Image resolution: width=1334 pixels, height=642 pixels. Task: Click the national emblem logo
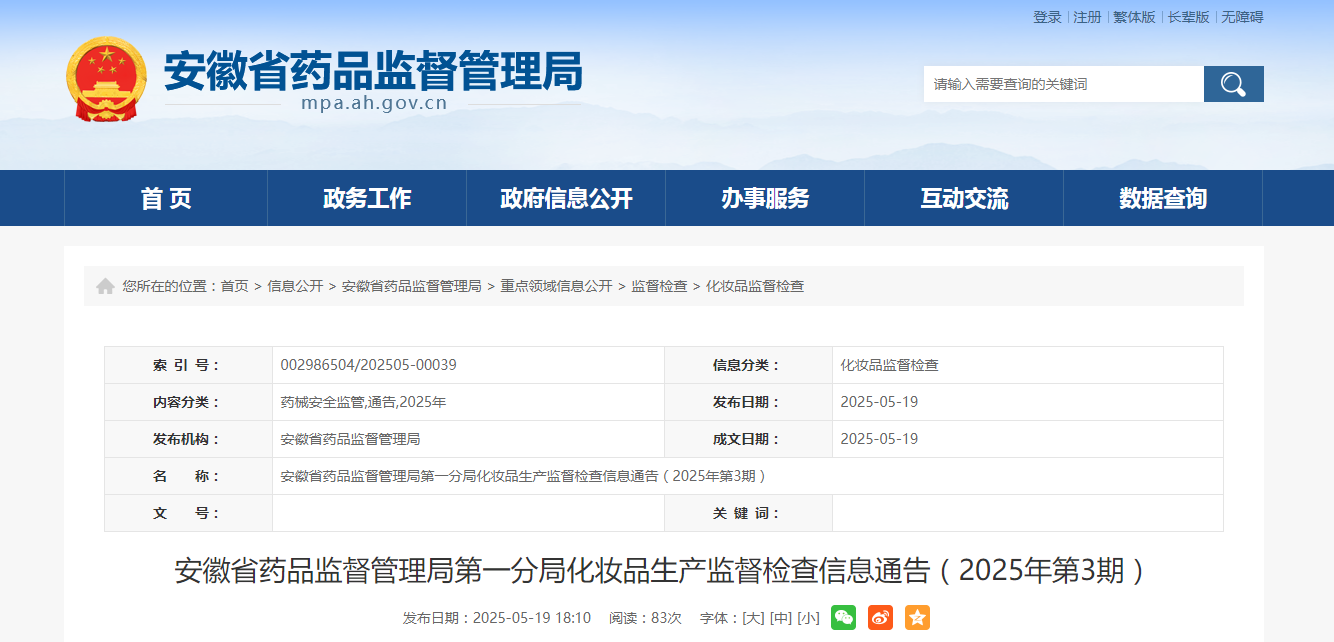pos(106,80)
